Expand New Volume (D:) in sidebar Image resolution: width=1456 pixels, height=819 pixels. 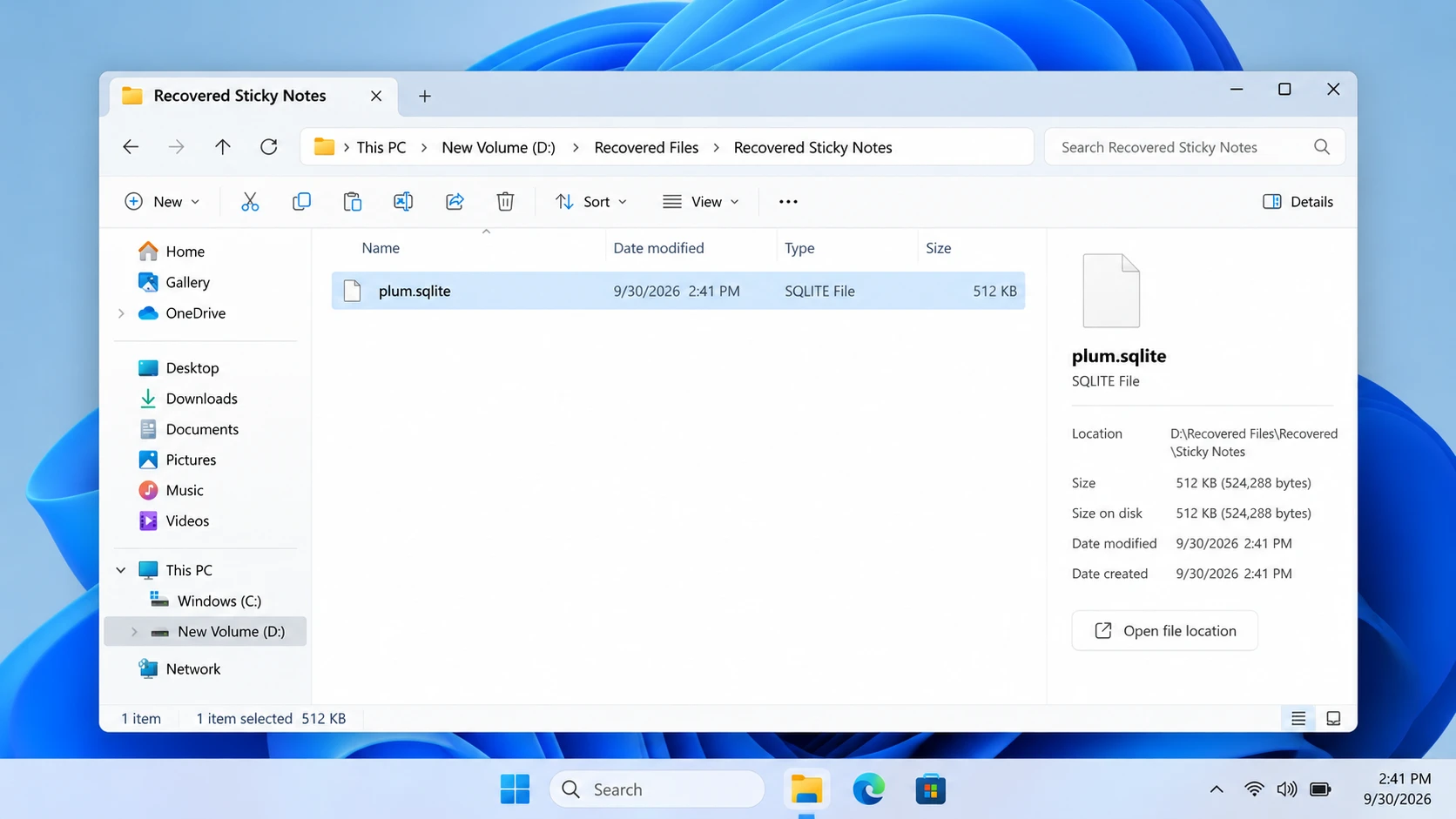click(134, 632)
